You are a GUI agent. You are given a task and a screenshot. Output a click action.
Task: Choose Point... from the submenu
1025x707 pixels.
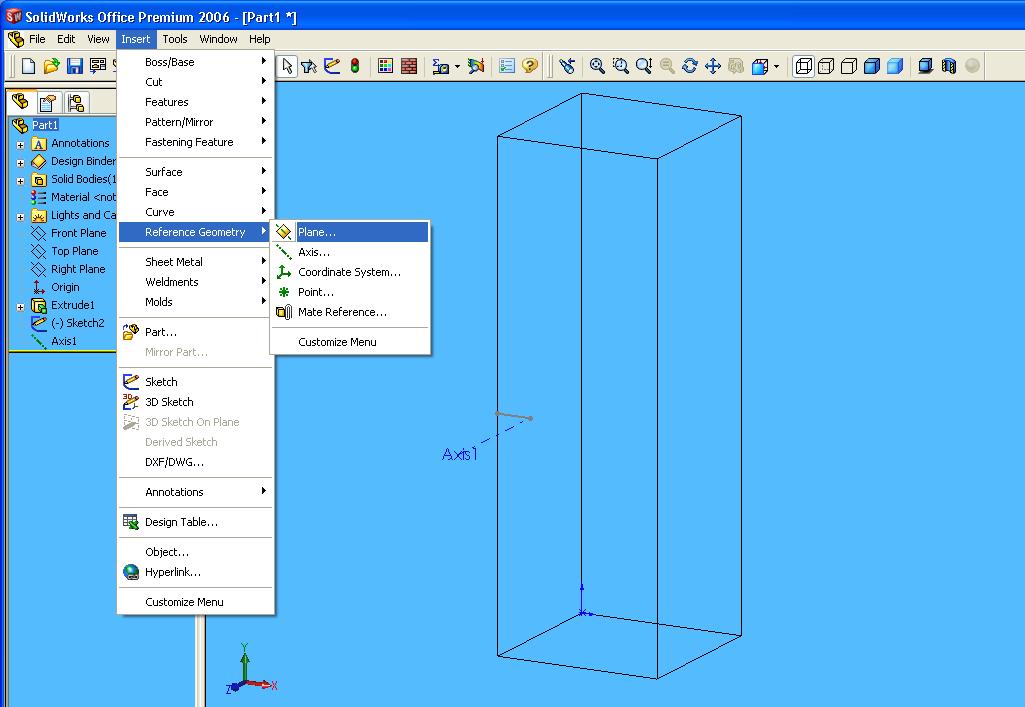350,292
